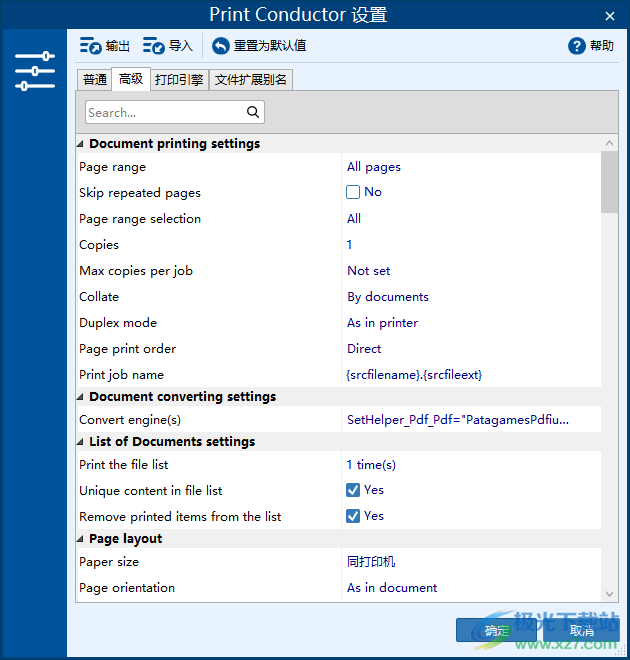Click Print the file list value 1 time(s)
The image size is (630, 660).
coord(371,465)
